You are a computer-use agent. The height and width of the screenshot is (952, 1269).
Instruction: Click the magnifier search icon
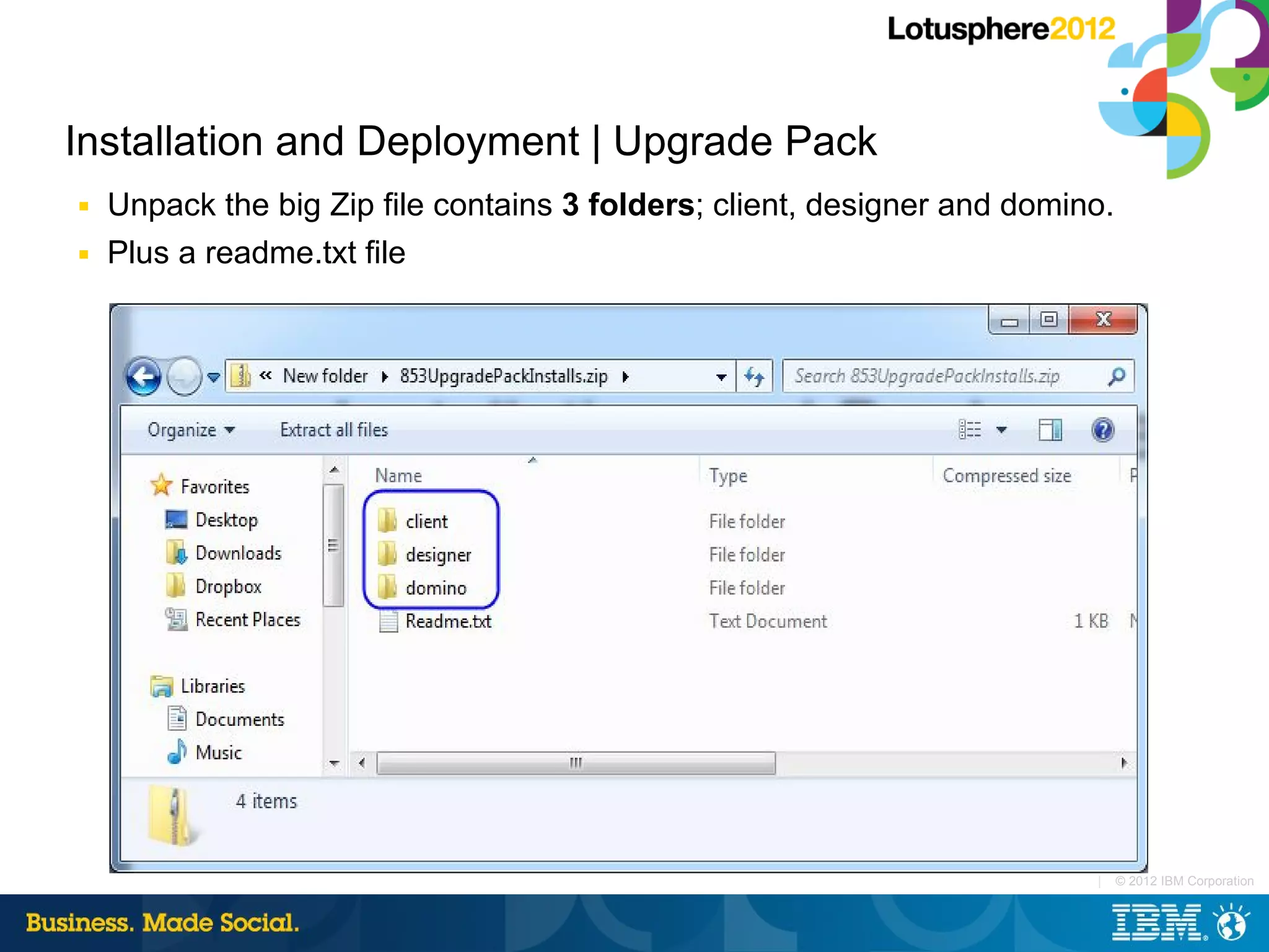point(1117,376)
